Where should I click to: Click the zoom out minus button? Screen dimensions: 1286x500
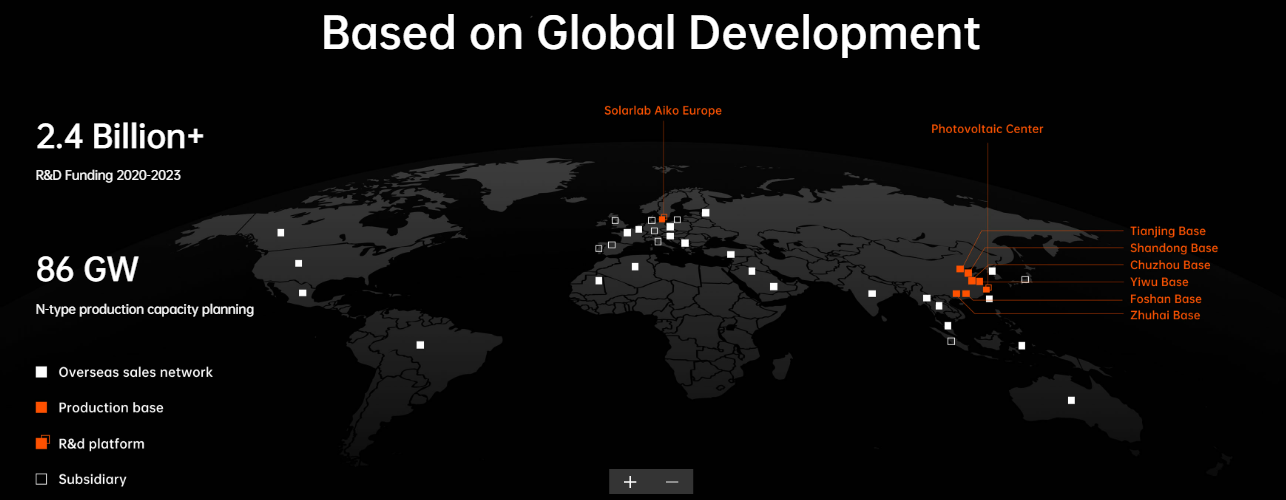[x=672, y=482]
